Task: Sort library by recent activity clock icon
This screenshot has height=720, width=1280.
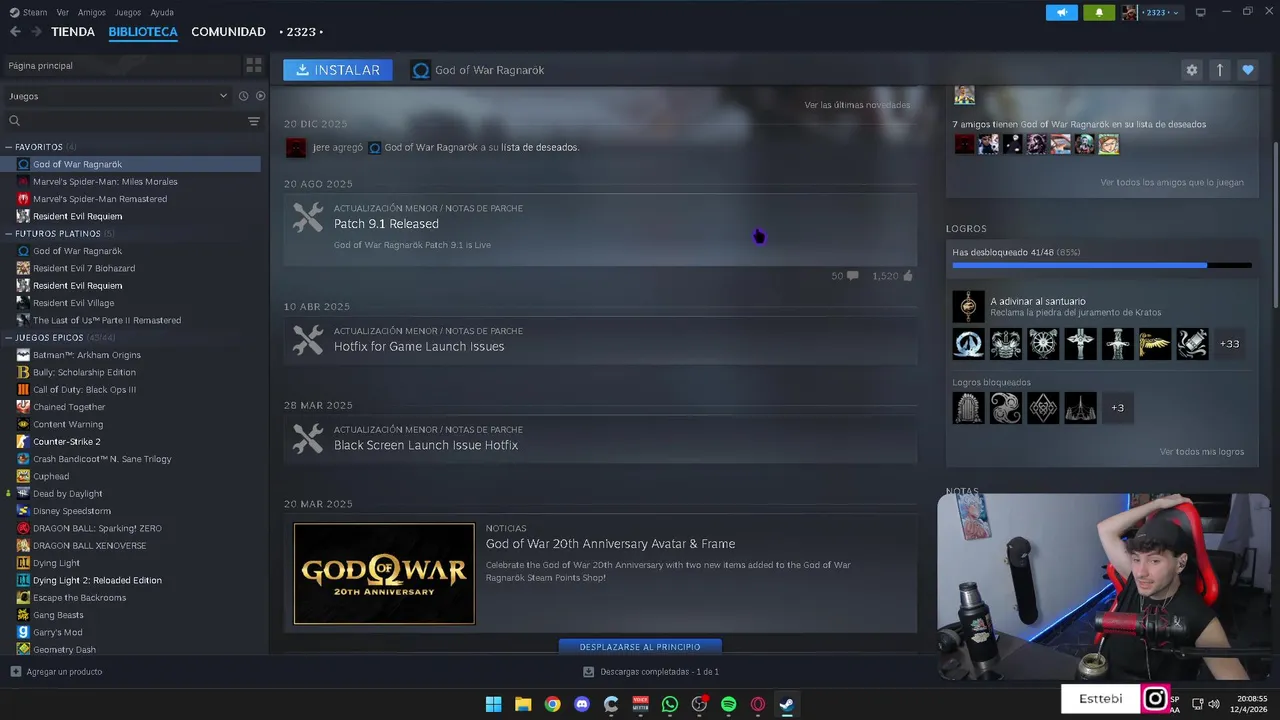Action: pos(243,96)
